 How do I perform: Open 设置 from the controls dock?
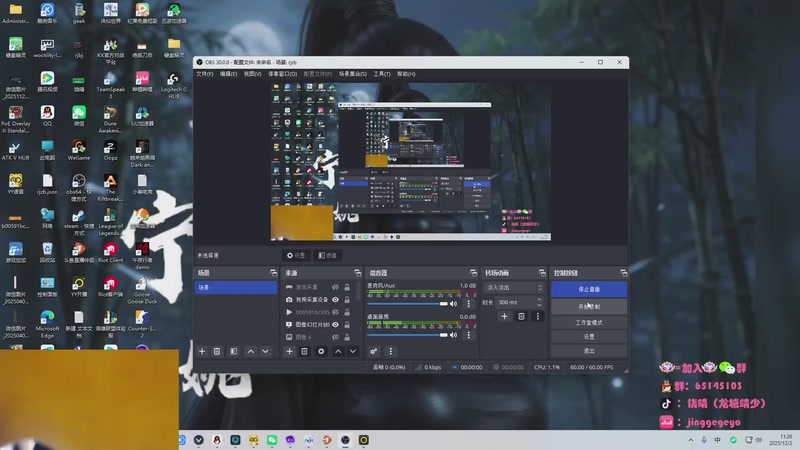tap(589, 337)
